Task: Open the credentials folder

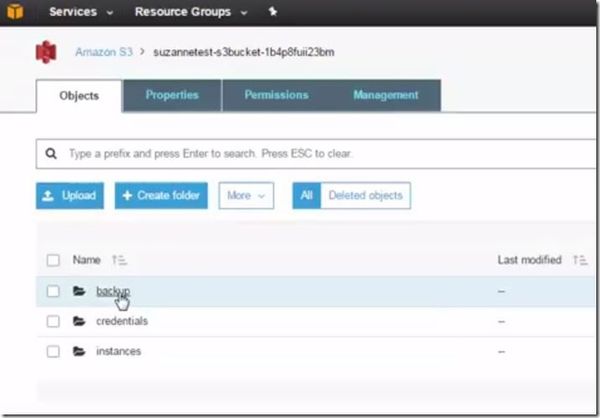Action: click(x=122, y=321)
